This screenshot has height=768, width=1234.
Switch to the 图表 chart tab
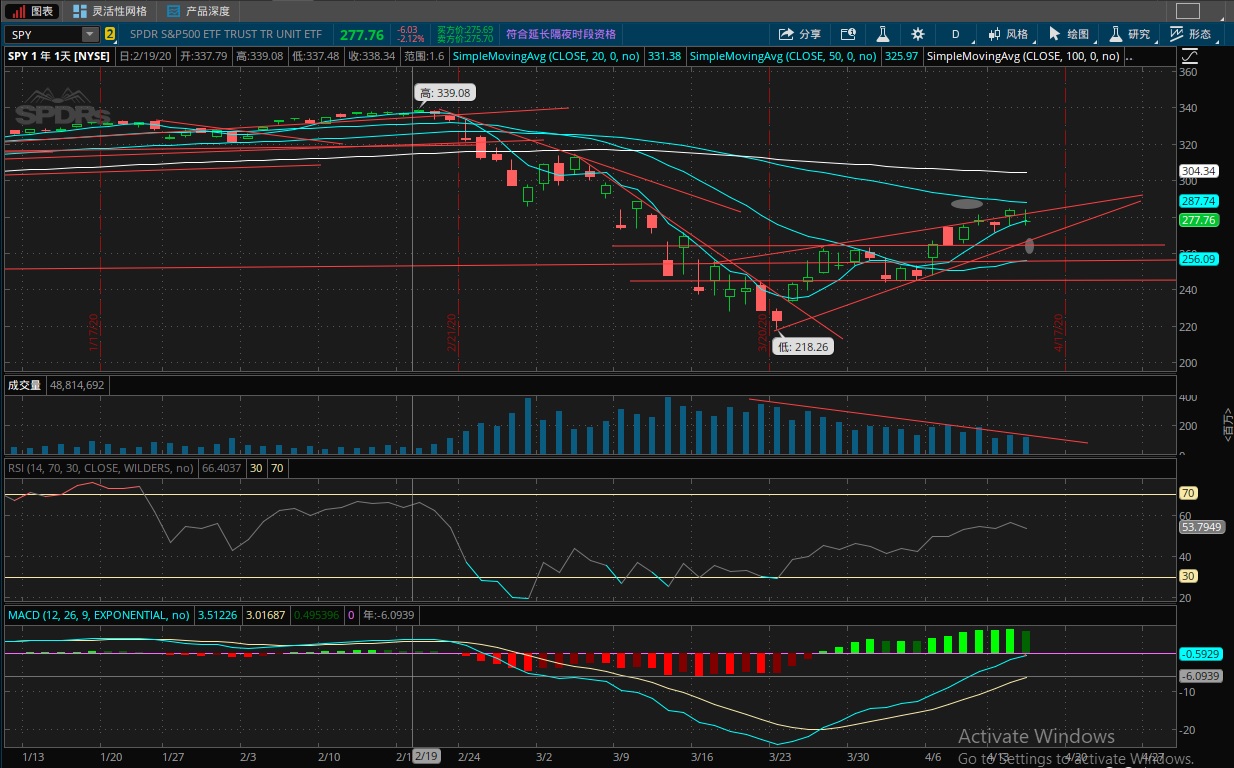(33, 11)
